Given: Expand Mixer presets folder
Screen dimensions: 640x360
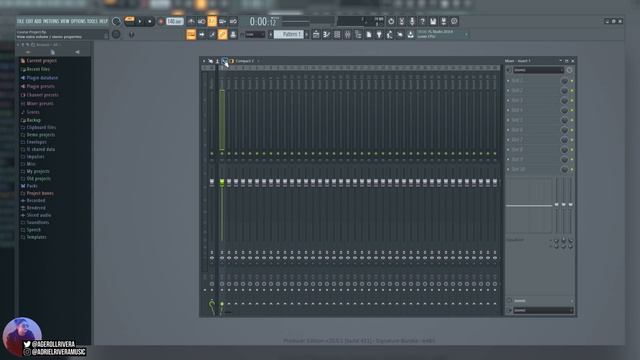Looking at the screenshot, I should 37,104.
